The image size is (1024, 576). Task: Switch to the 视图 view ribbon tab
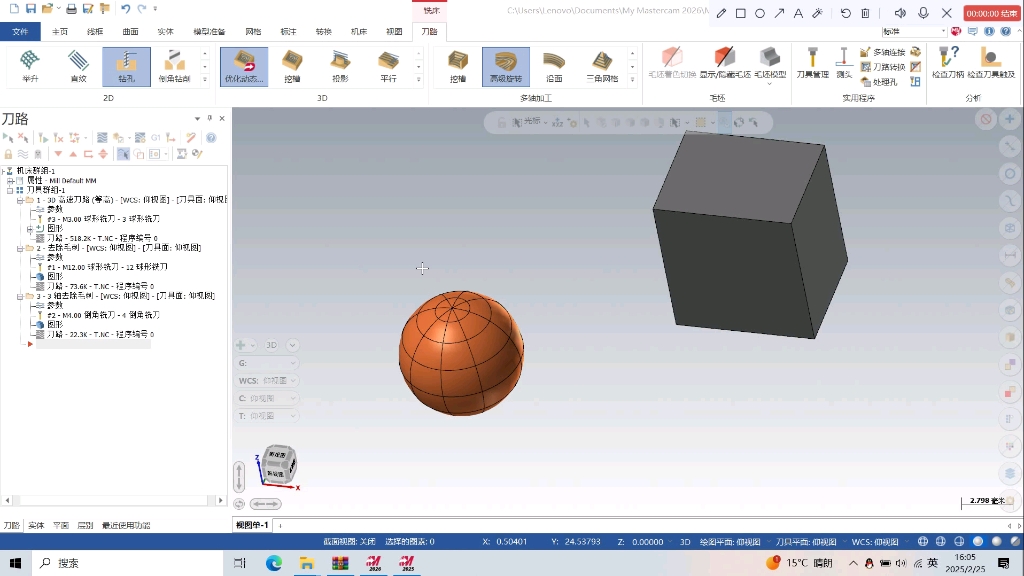click(394, 31)
